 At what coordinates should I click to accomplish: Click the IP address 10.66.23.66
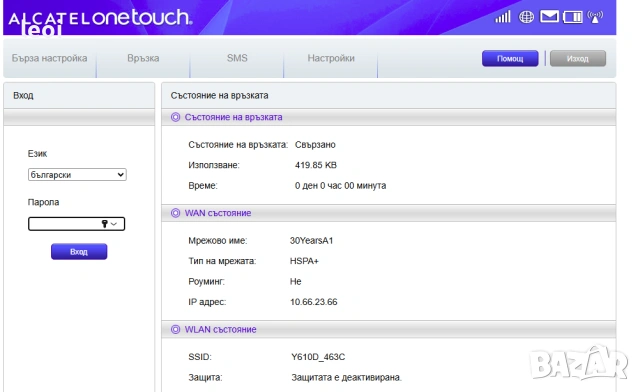[313, 302]
